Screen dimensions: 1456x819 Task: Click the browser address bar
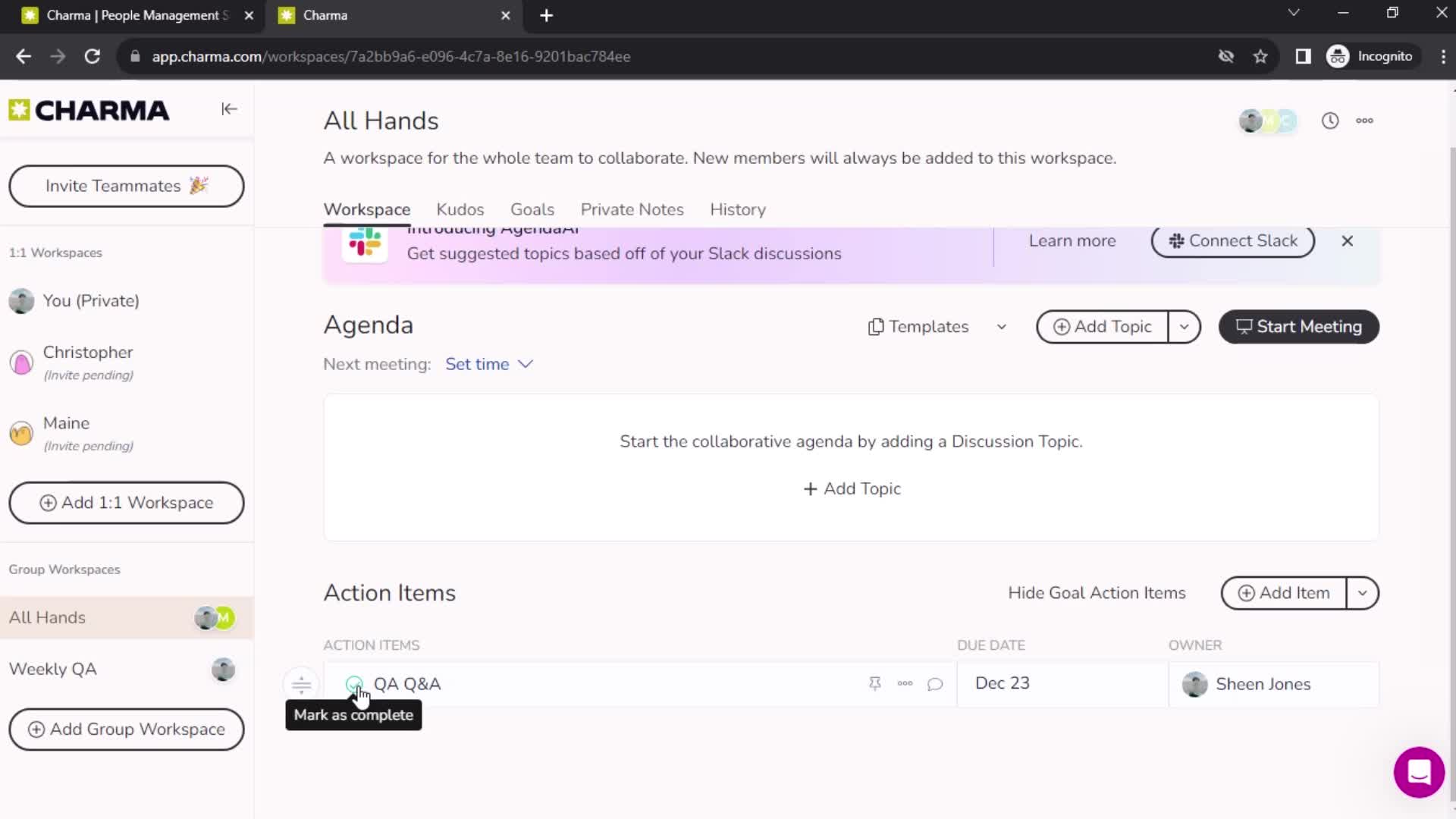667,56
